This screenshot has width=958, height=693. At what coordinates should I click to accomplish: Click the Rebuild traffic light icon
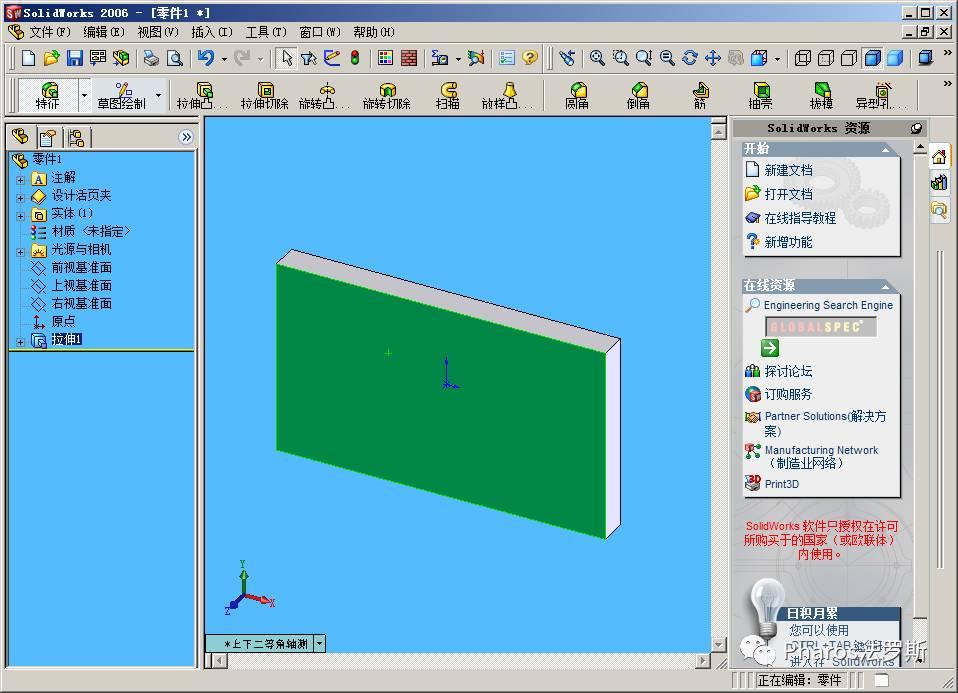pyautogui.click(x=355, y=58)
